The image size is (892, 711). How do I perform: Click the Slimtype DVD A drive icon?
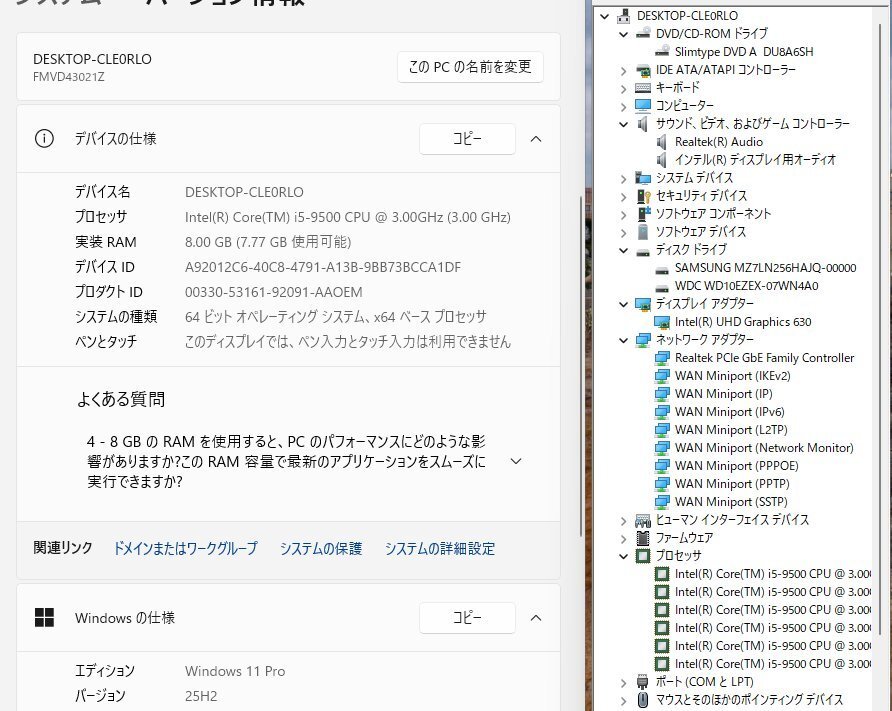click(662, 52)
